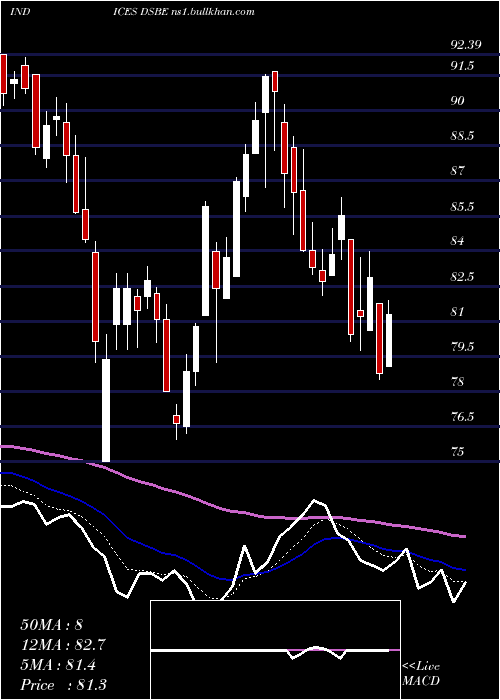Click the IND text in header

click(20, 11)
